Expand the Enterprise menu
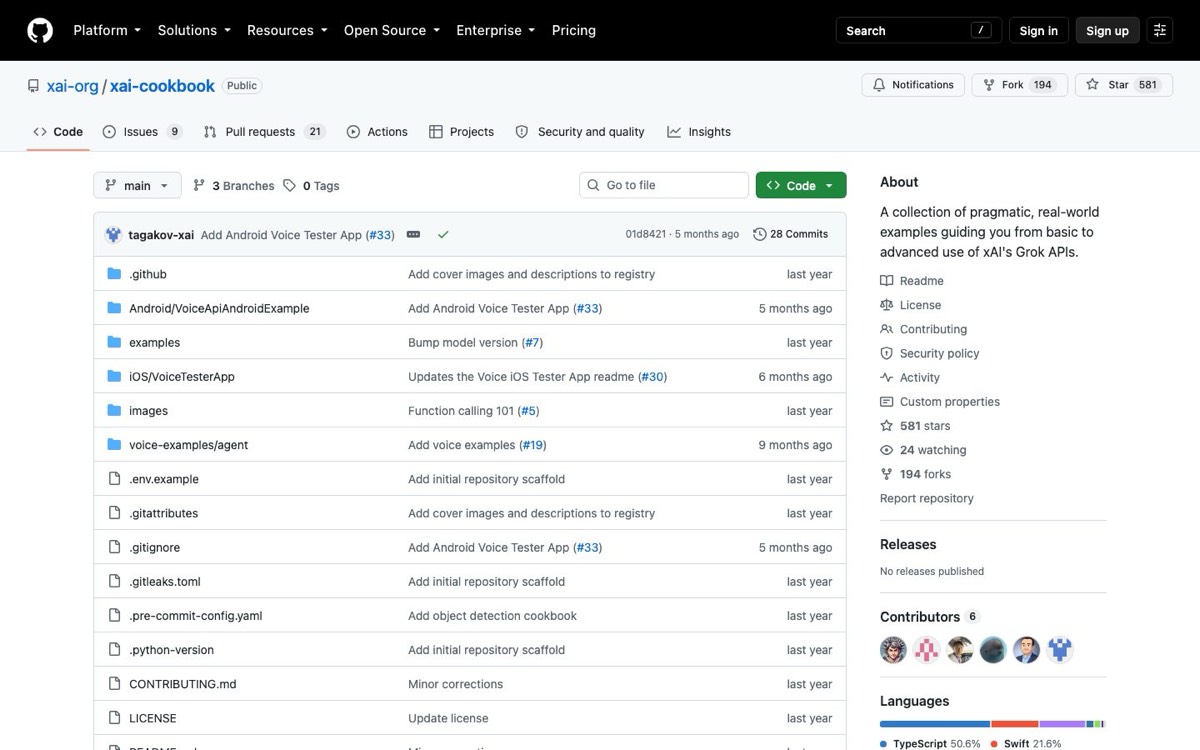Screen dimensions: 1200x750 point(495,30)
